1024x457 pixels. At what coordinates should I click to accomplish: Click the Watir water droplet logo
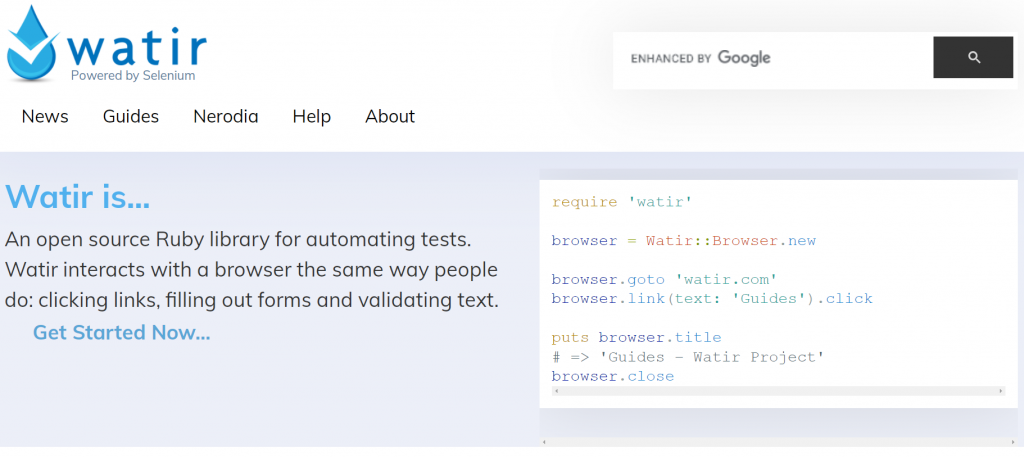33,44
